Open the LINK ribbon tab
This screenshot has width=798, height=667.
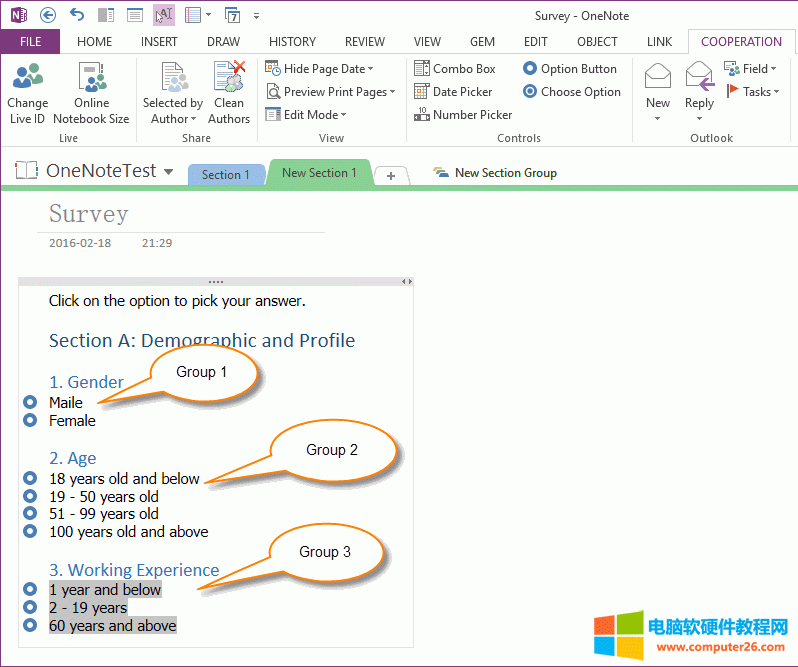point(660,42)
